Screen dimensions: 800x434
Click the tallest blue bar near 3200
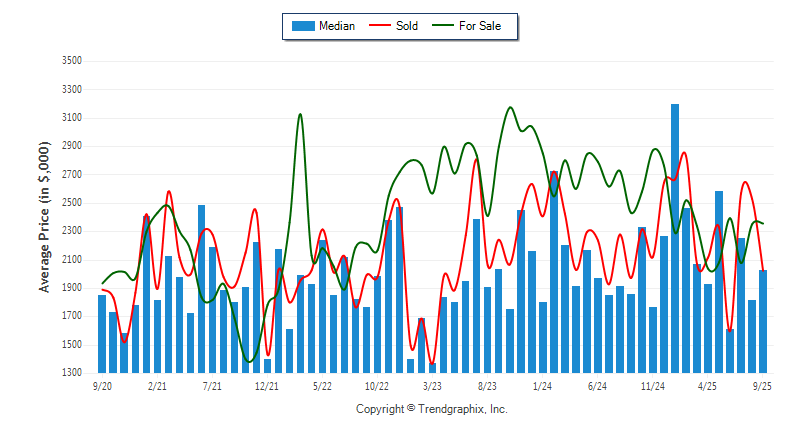675,238
